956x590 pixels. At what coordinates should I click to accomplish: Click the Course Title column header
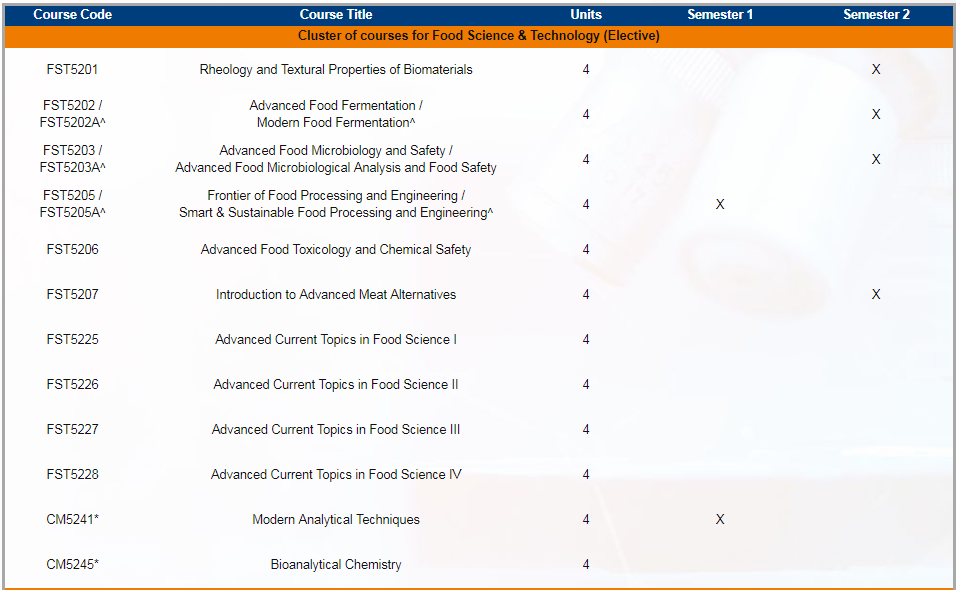[x=336, y=15]
